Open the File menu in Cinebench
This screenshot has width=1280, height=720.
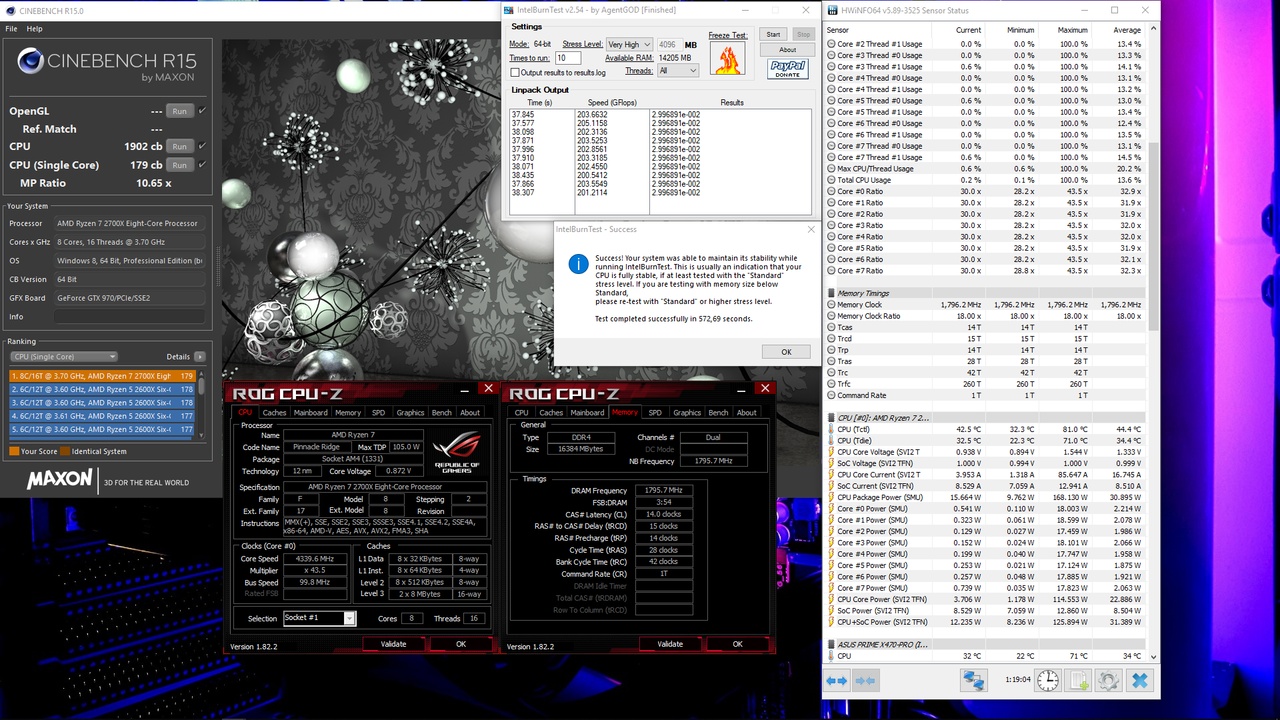coord(12,29)
